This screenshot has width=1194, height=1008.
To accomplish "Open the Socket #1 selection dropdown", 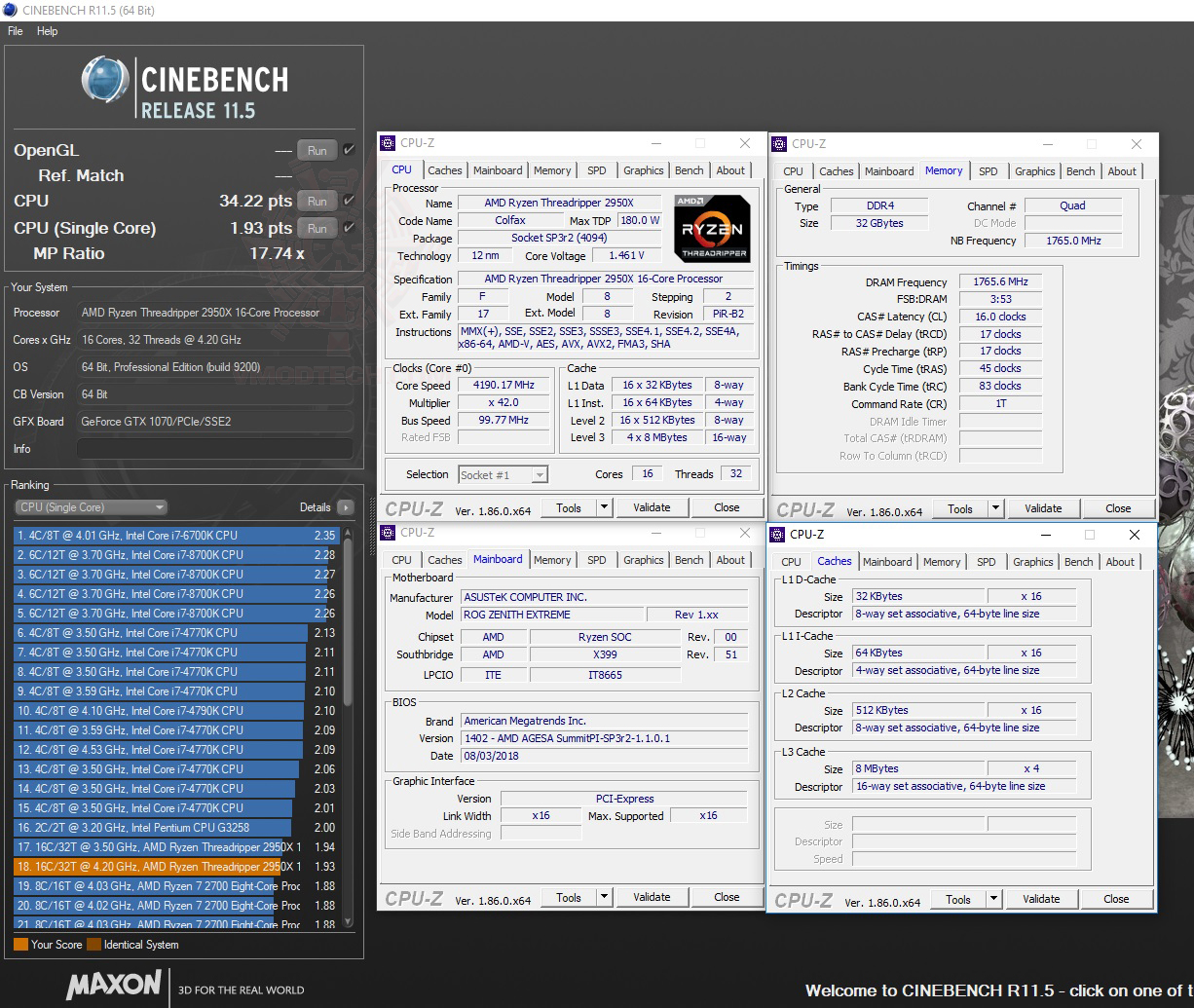I will [x=504, y=475].
